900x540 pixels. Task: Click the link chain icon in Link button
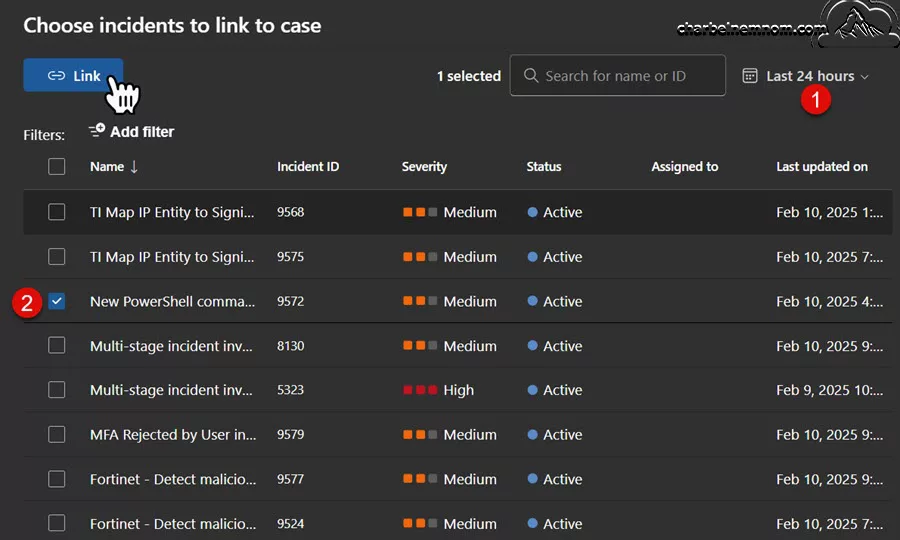click(56, 76)
